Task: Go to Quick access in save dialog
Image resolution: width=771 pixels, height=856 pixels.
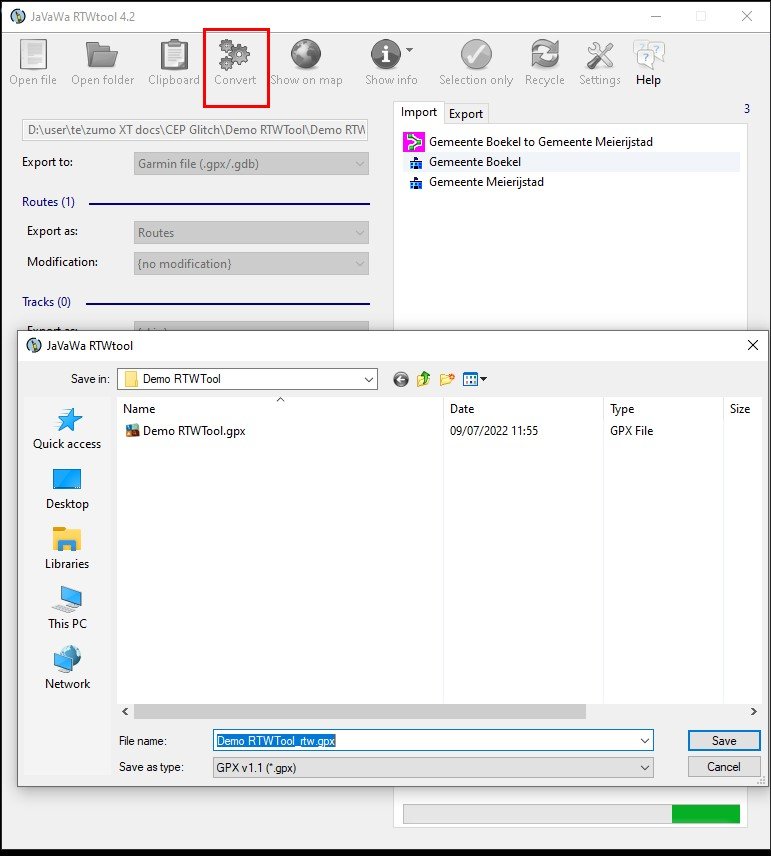Action: point(67,429)
